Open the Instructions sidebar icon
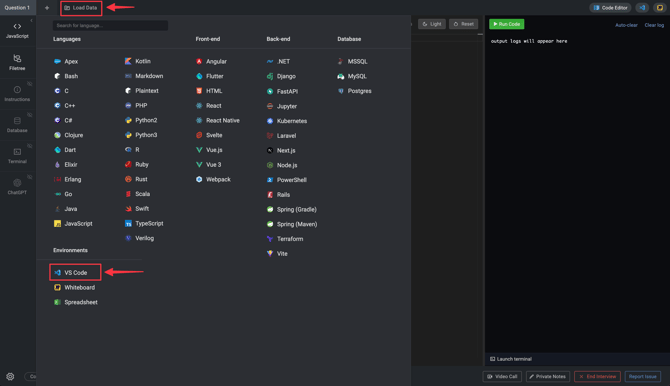Screen dimensions: 670x386 pyautogui.click(x=17, y=93)
